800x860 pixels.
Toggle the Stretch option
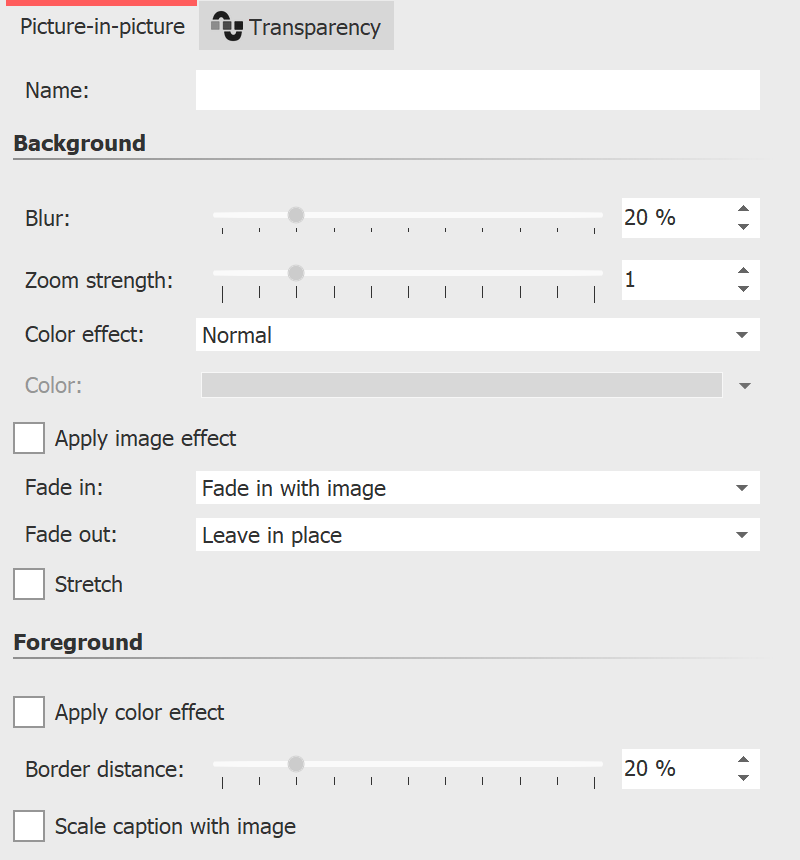[x=28, y=584]
